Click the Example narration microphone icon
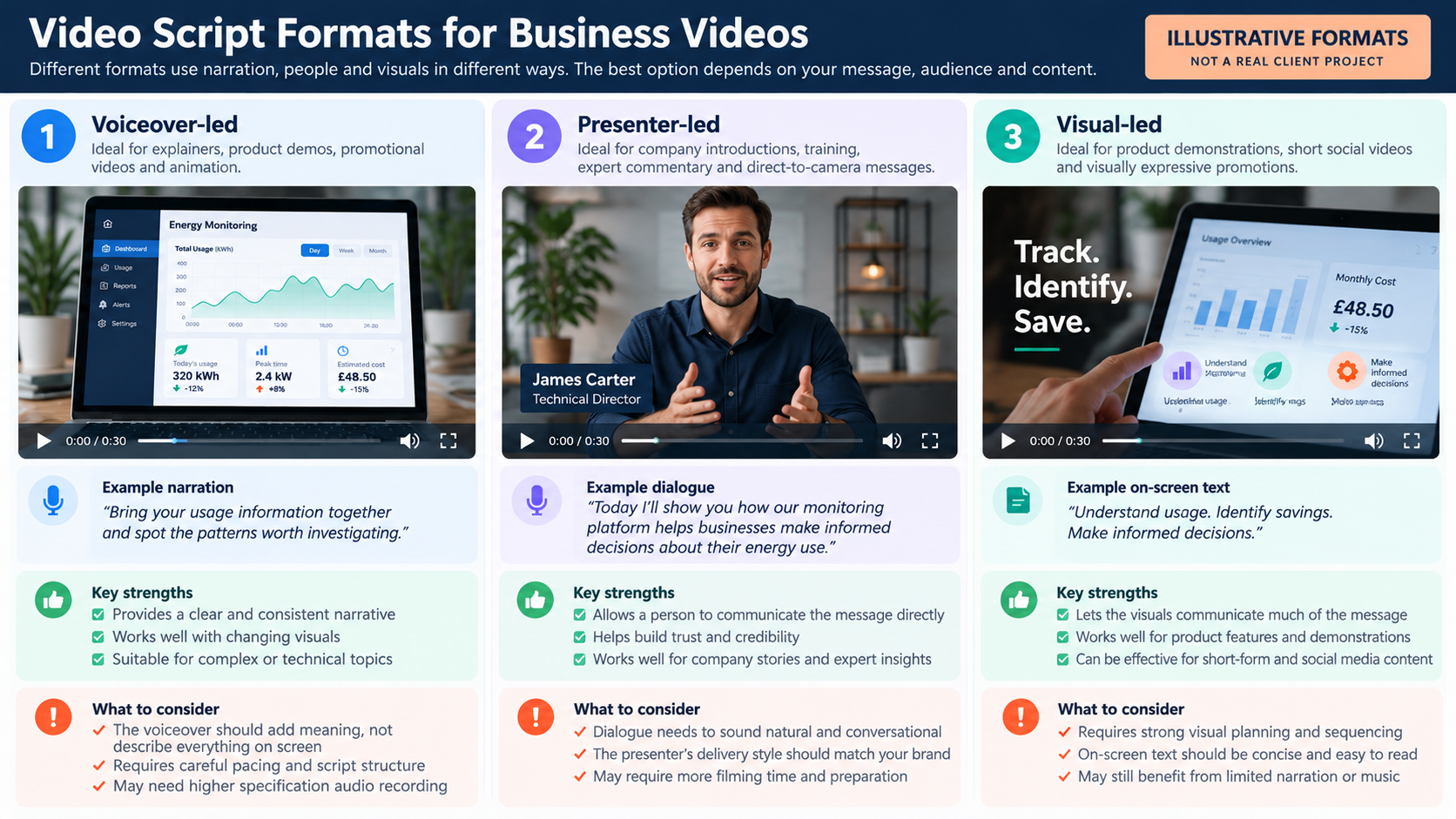Viewport: 1456px width, 819px height. [x=53, y=500]
